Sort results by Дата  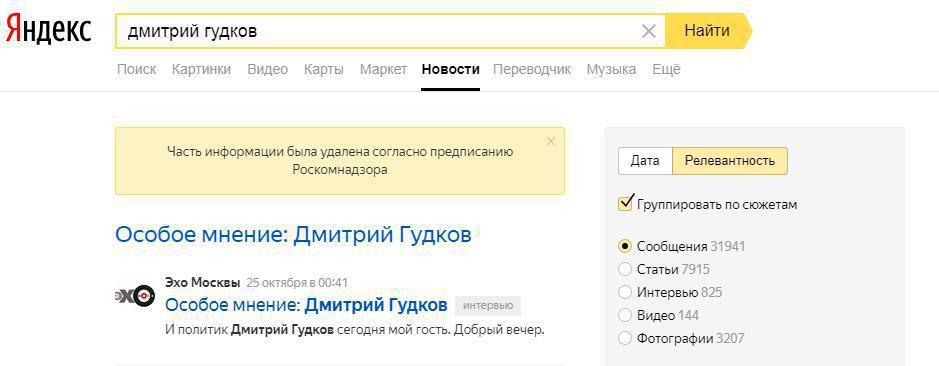pos(645,161)
